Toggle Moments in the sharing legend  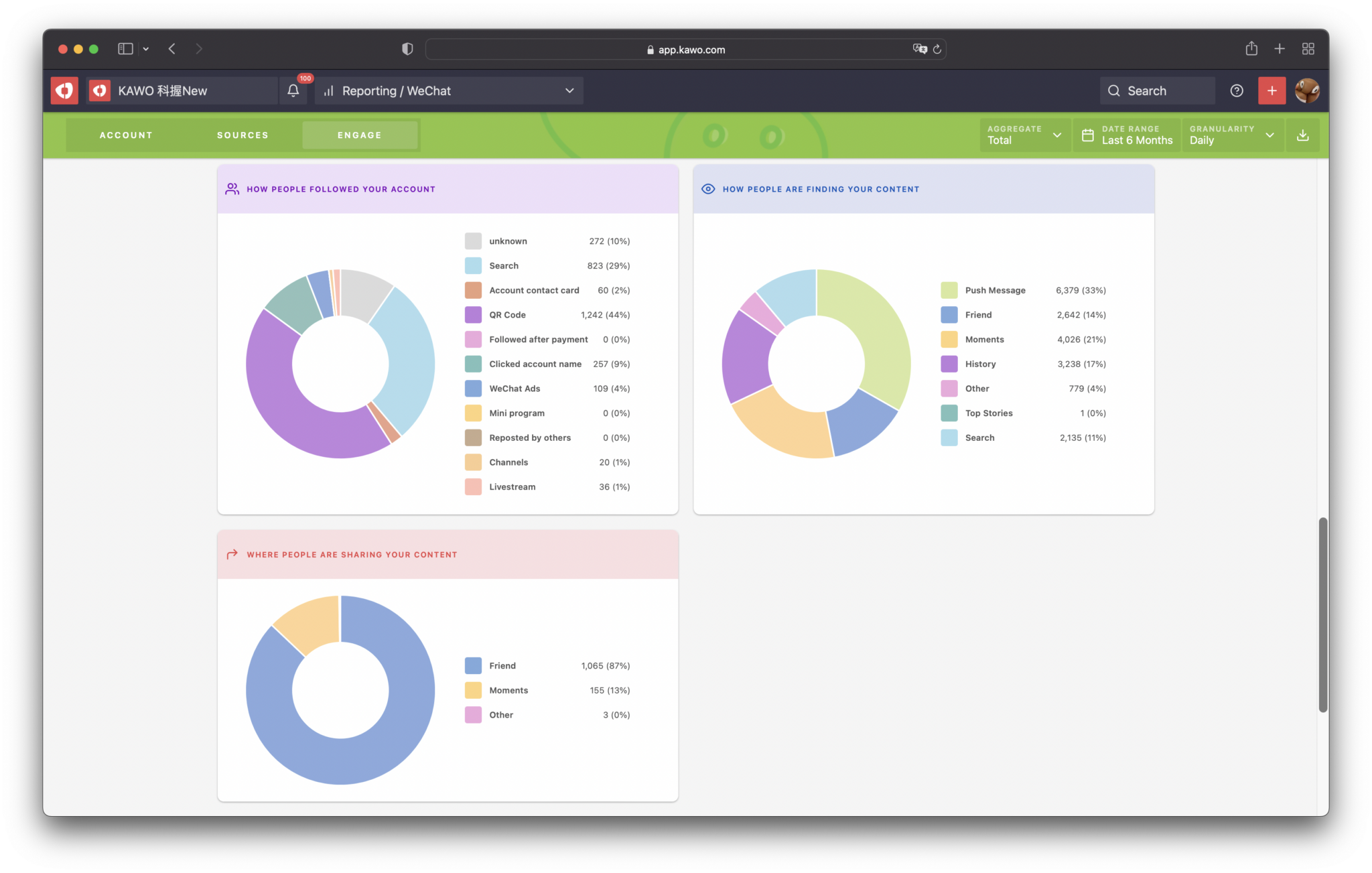coord(508,689)
